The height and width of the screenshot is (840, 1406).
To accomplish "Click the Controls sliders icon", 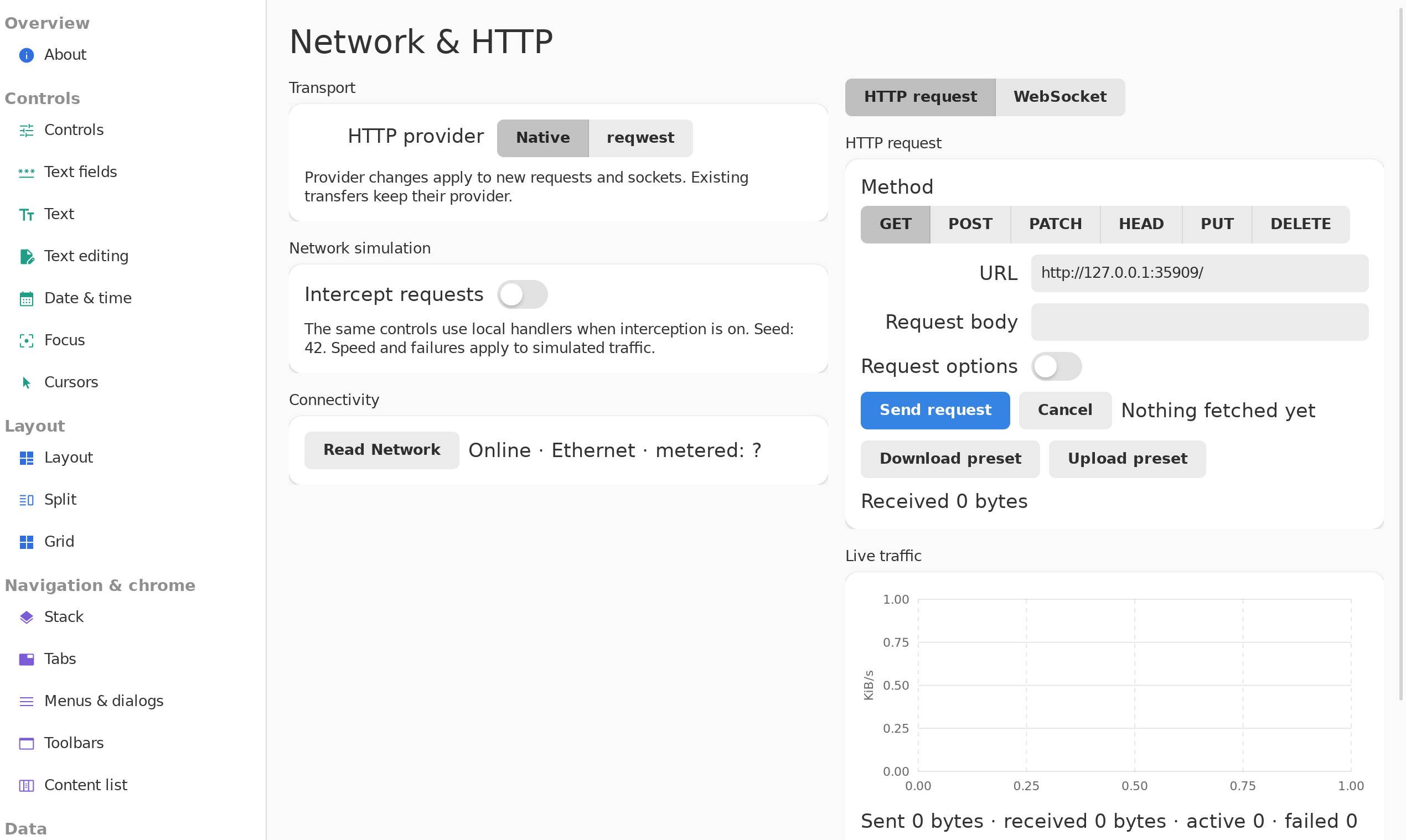I will (27, 130).
